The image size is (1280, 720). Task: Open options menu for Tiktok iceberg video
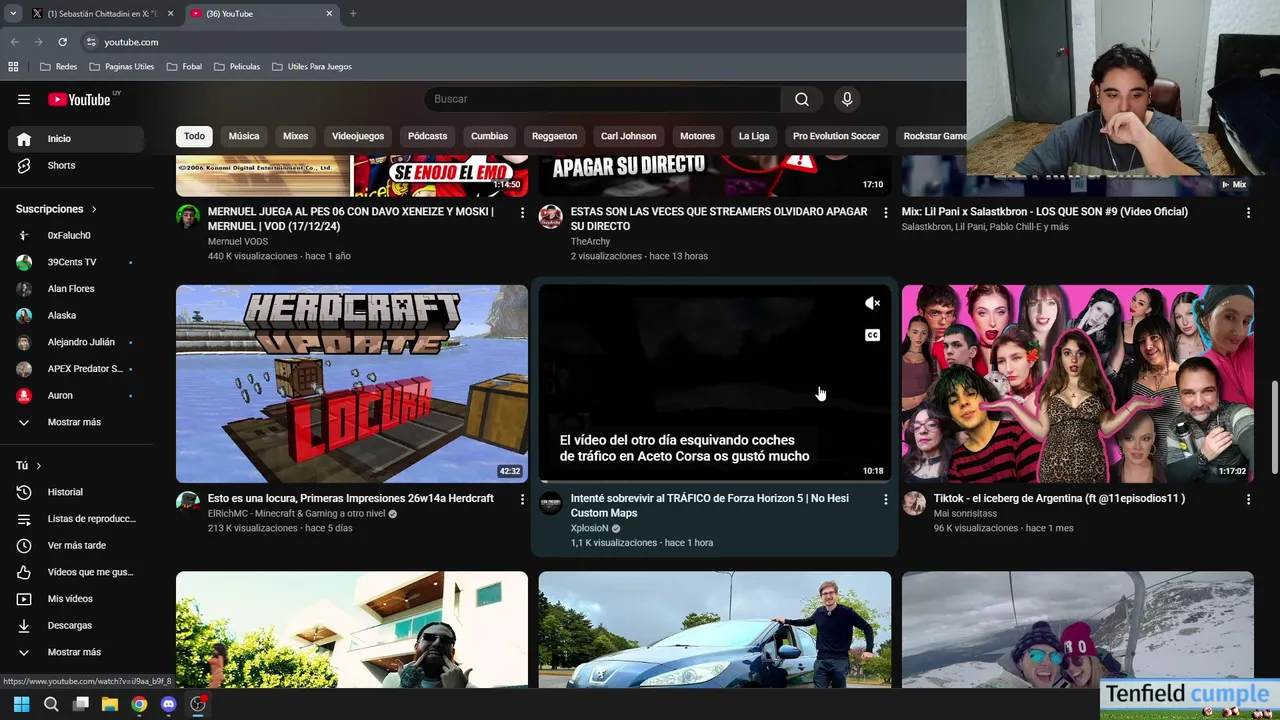[x=1248, y=499]
